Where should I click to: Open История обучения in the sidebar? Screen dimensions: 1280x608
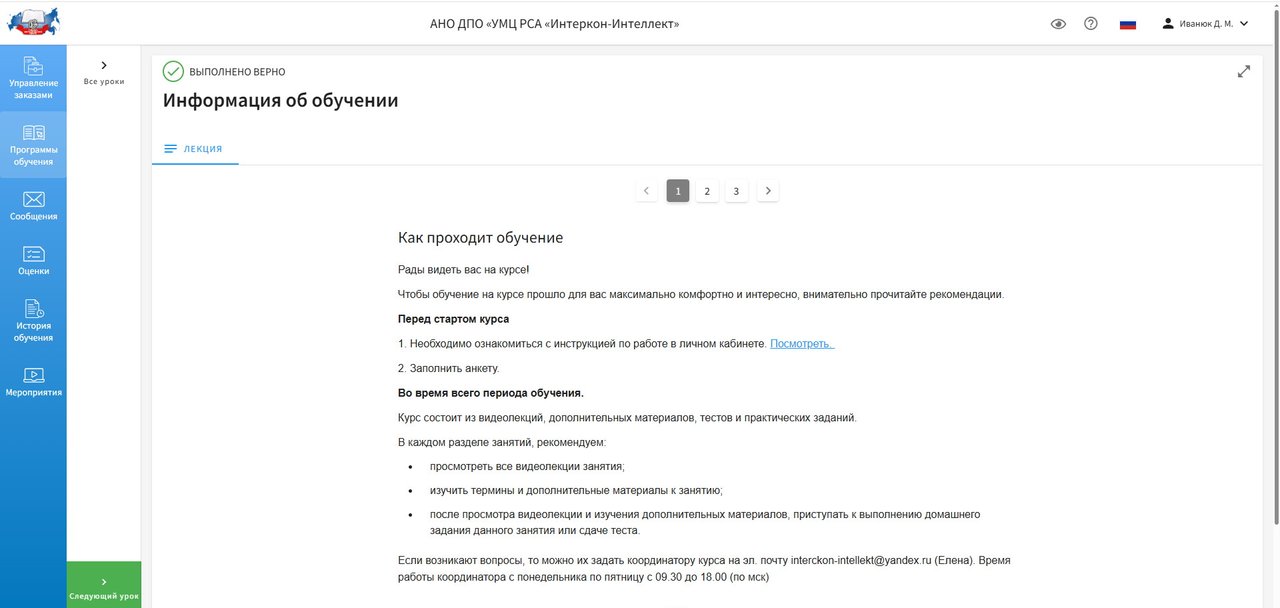point(33,320)
